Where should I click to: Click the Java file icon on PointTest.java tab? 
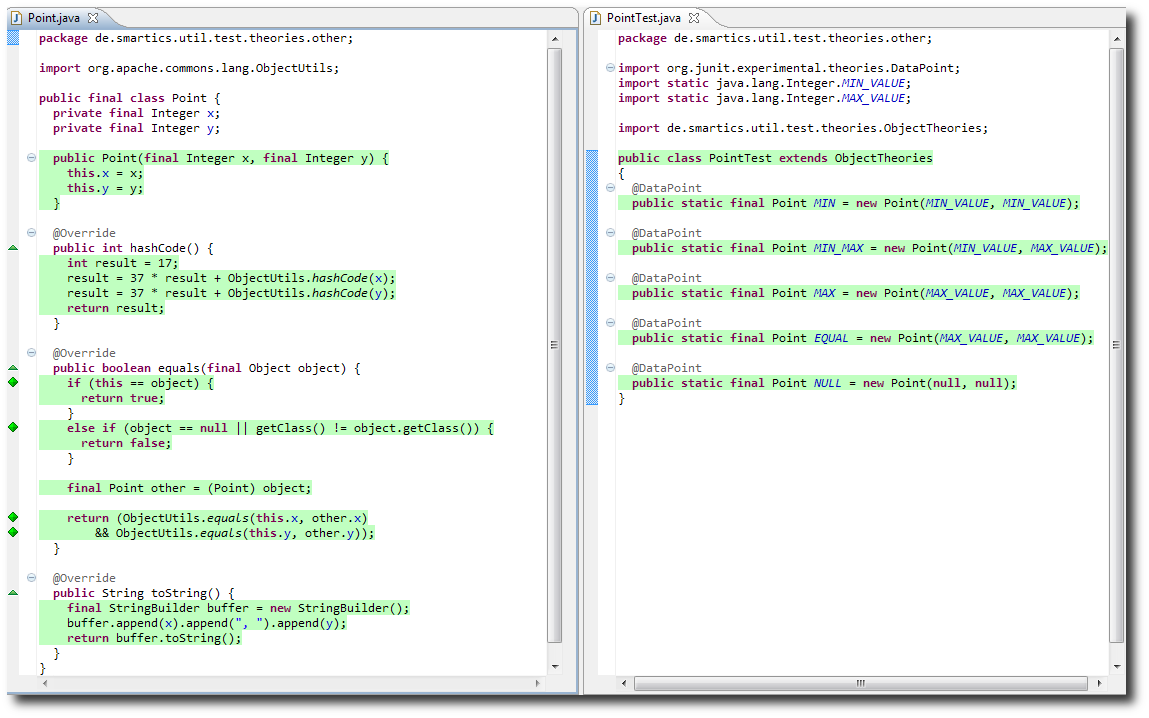(595, 18)
